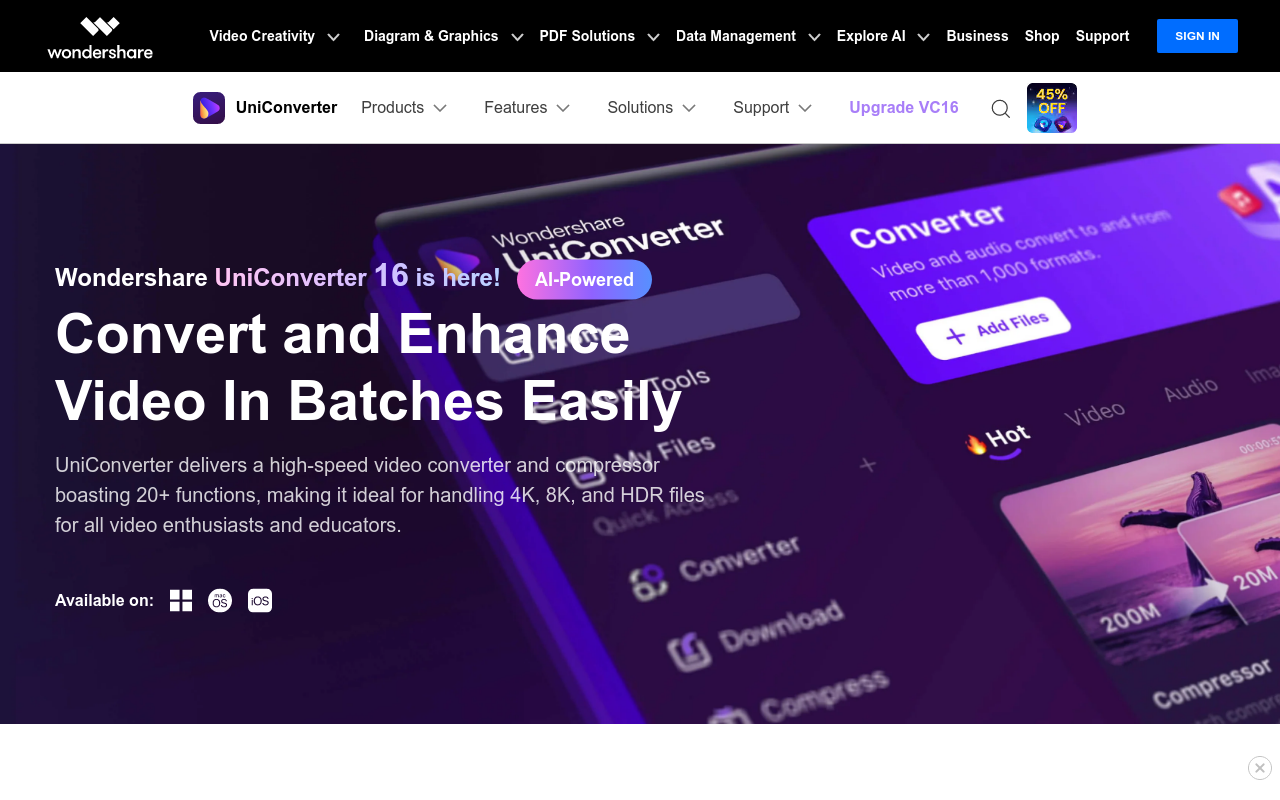Expand the Solutions dropdown arrow

tap(689, 108)
